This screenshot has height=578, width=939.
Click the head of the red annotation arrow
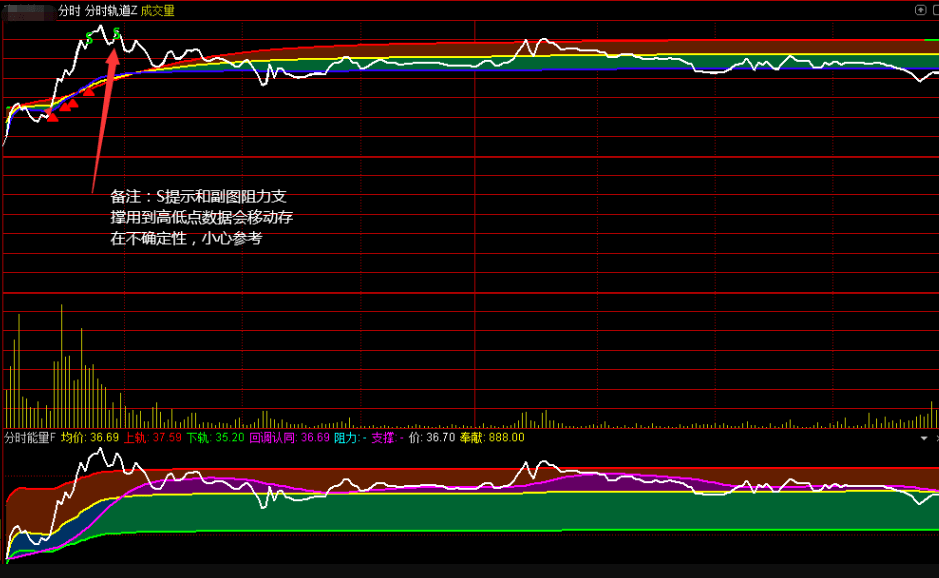point(114,52)
